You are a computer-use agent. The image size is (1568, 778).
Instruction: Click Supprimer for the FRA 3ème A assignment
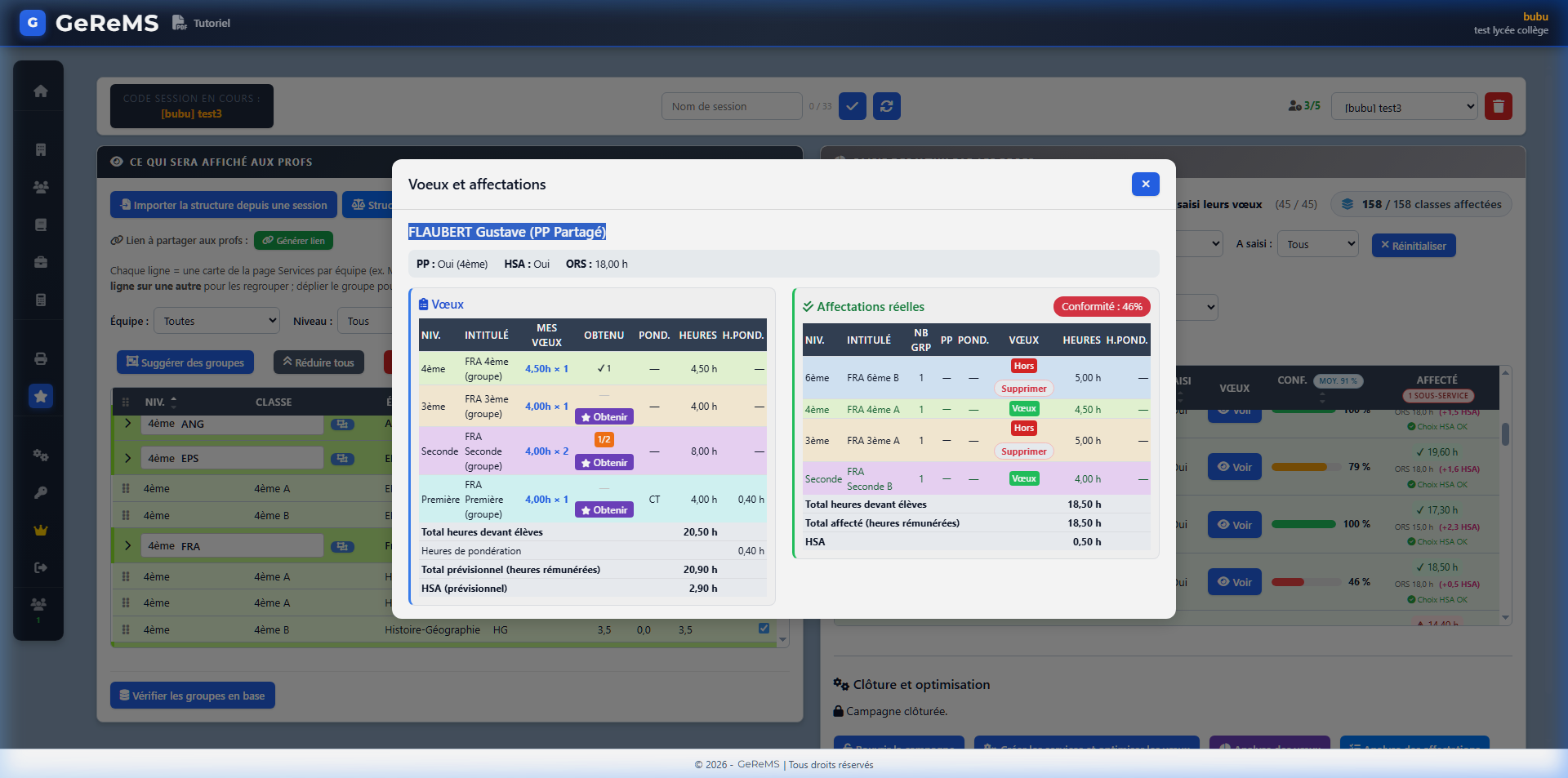(1024, 451)
